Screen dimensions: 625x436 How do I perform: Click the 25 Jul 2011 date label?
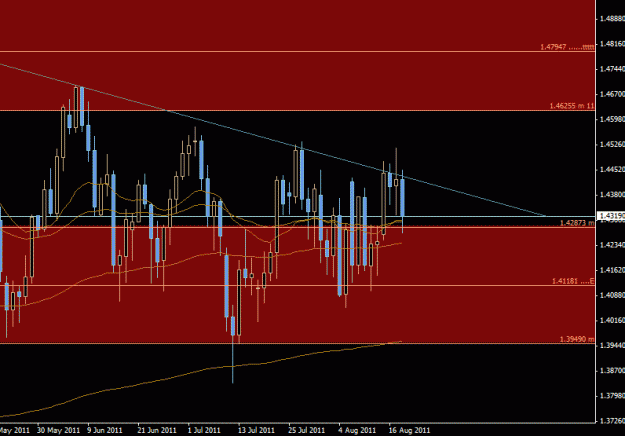pyautogui.click(x=307, y=430)
